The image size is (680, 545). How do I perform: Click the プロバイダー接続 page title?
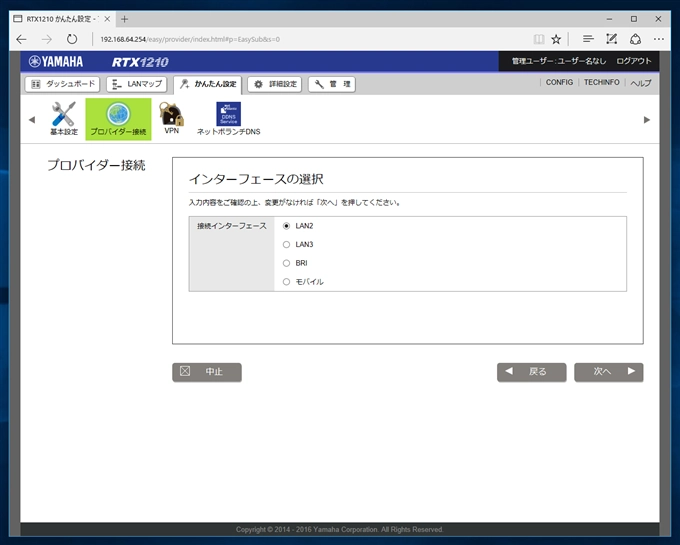coord(96,165)
